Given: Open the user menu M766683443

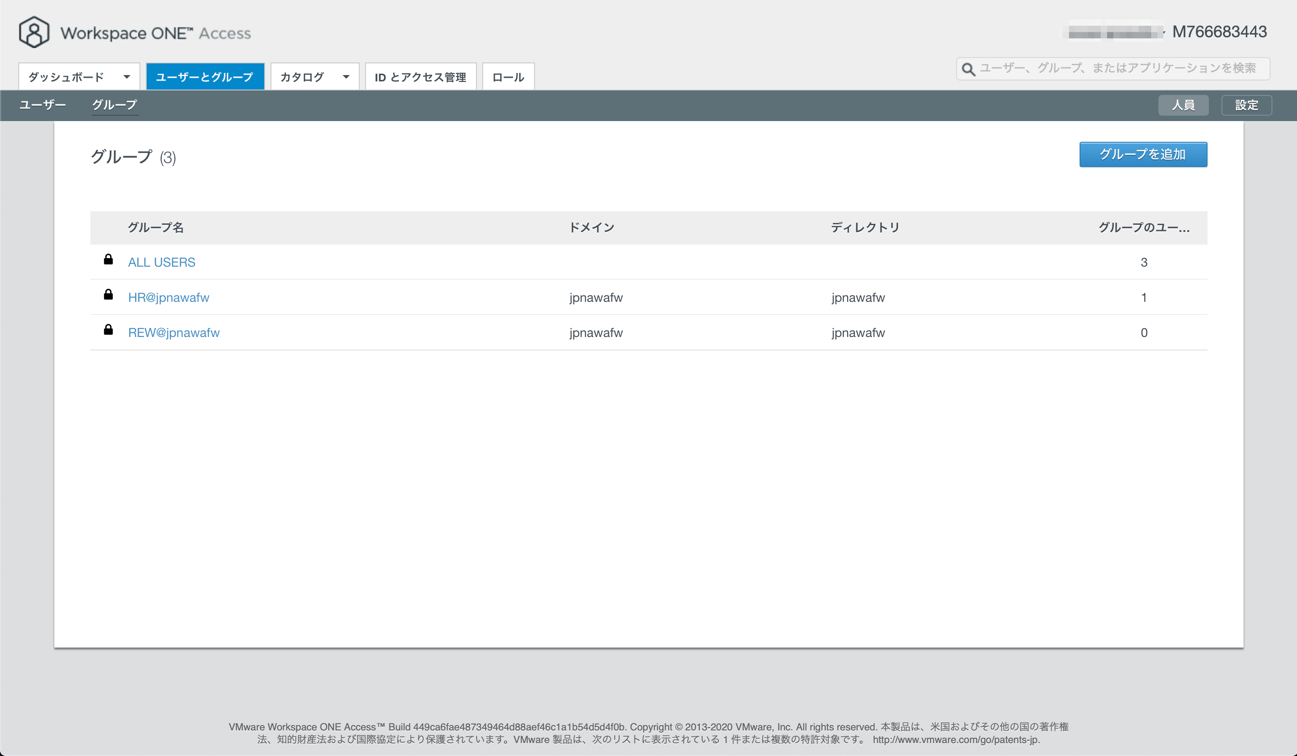Looking at the screenshot, I should 1219,32.
